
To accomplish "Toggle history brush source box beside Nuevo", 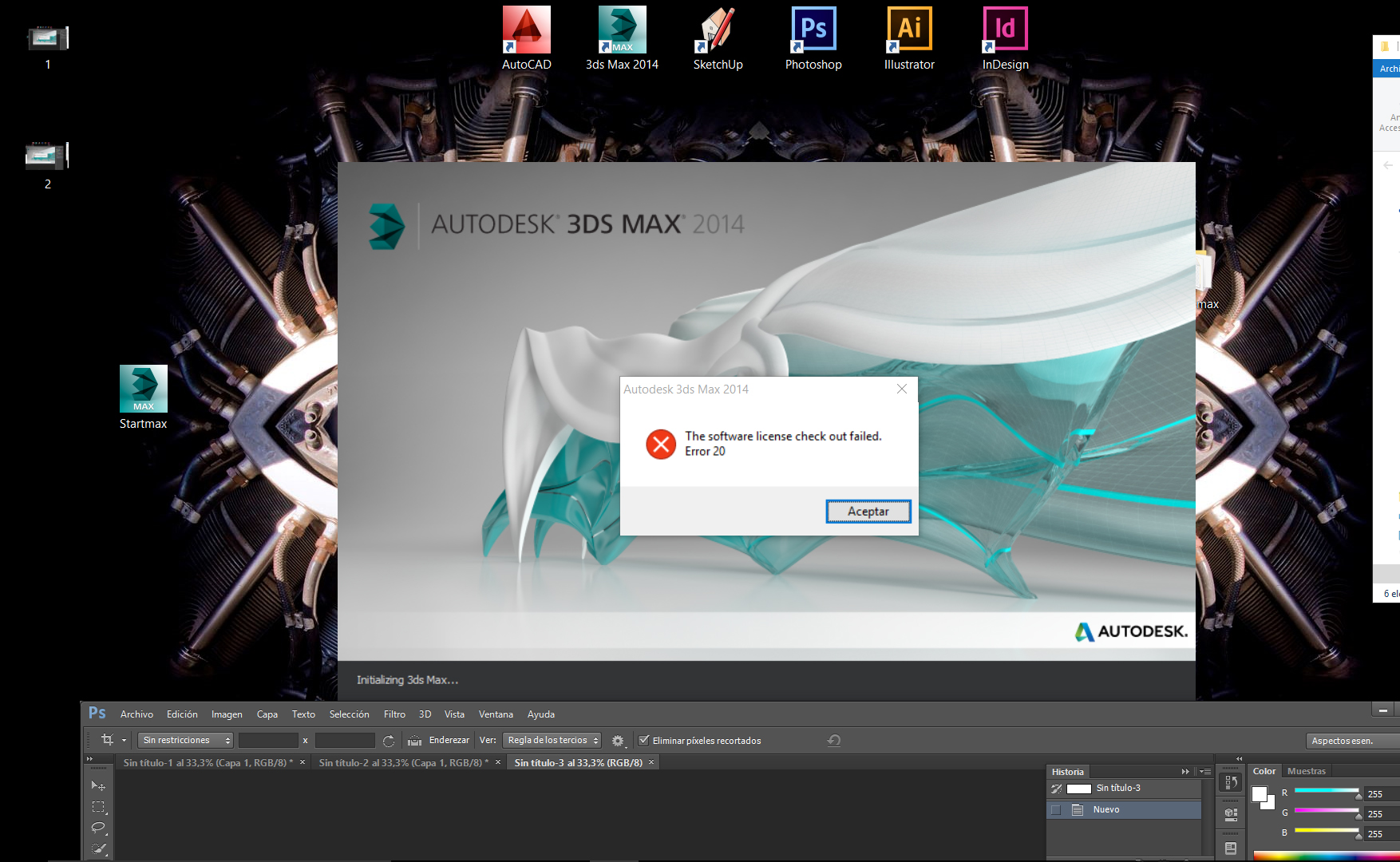I will [x=1056, y=809].
